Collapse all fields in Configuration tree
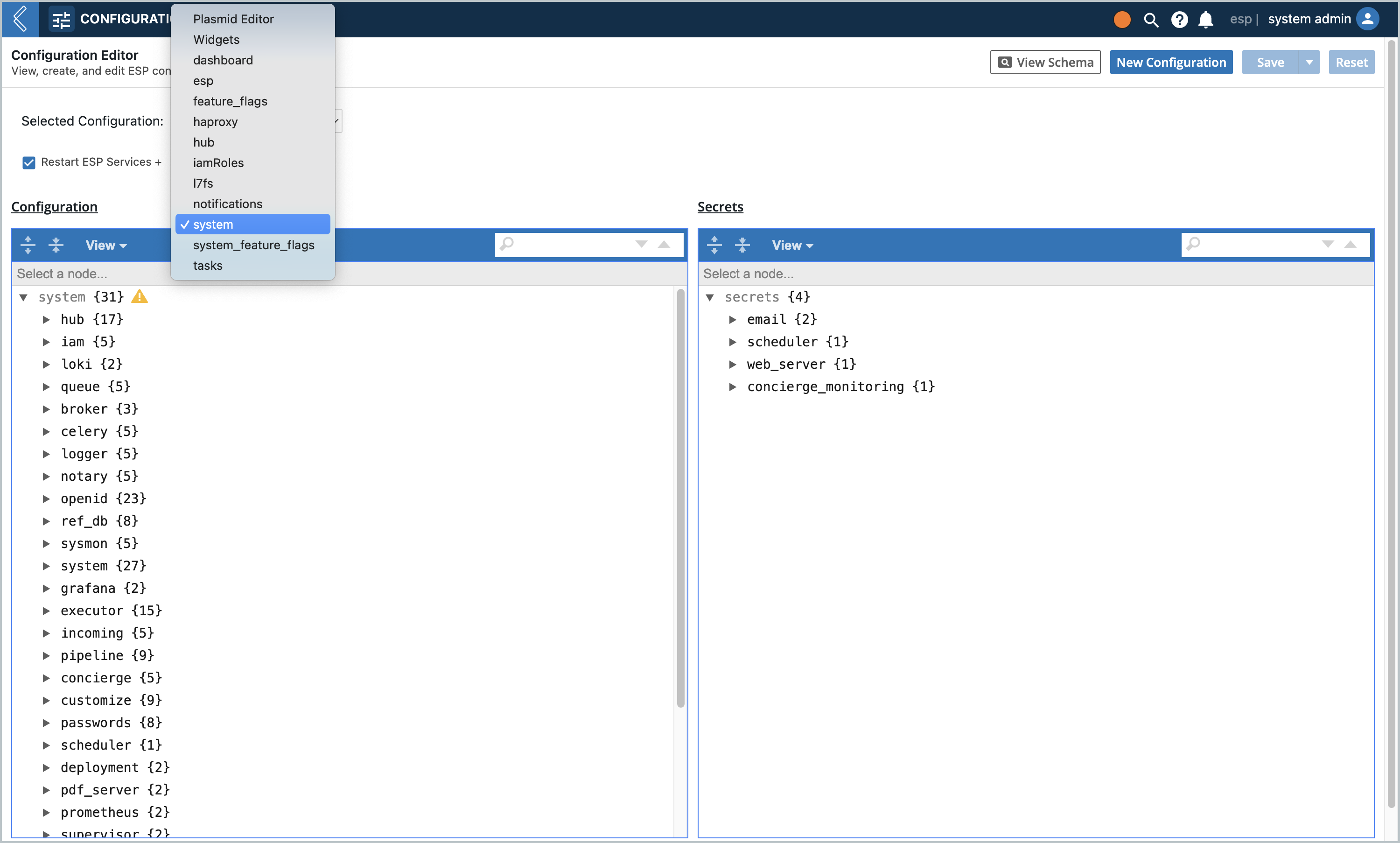The width and height of the screenshot is (1400, 843). pyautogui.click(x=56, y=245)
